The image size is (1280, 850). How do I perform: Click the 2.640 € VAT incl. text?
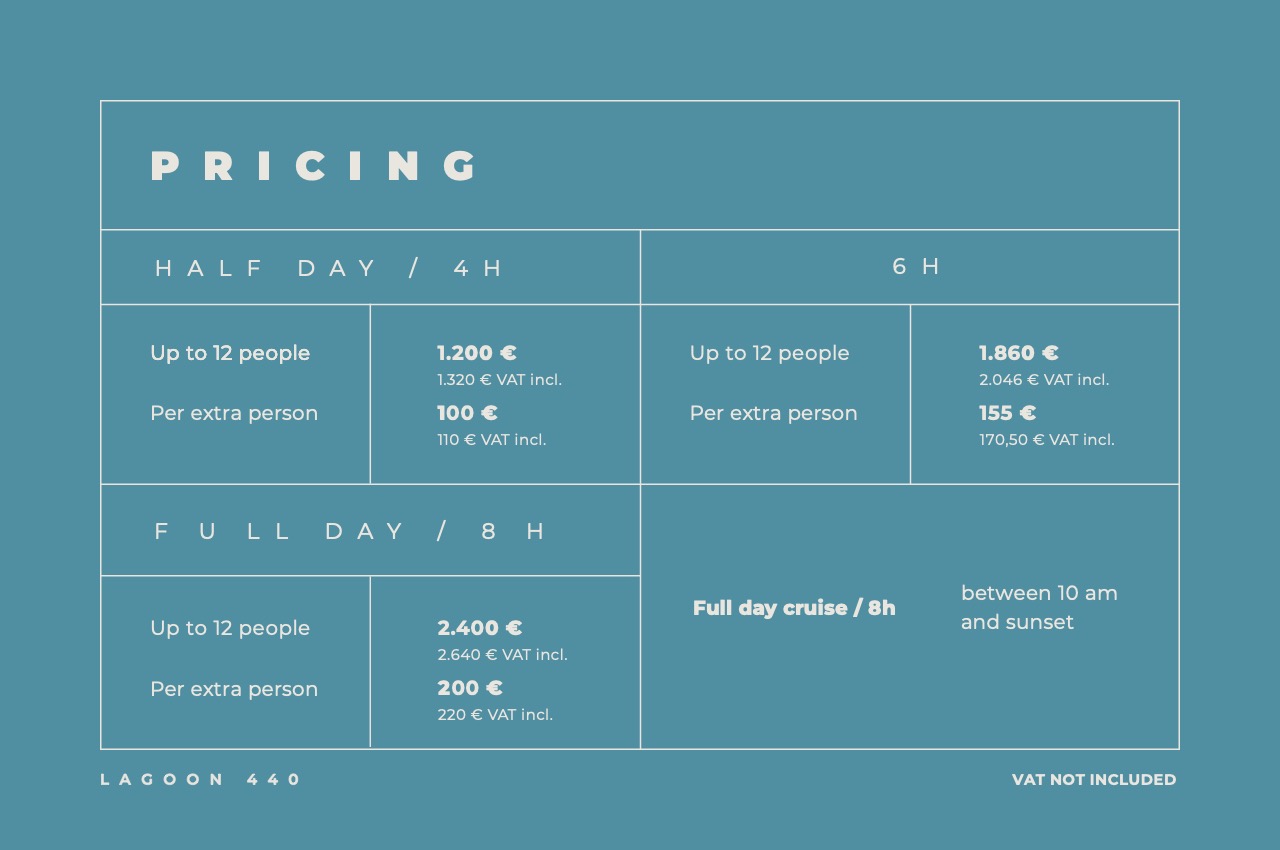coord(502,655)
